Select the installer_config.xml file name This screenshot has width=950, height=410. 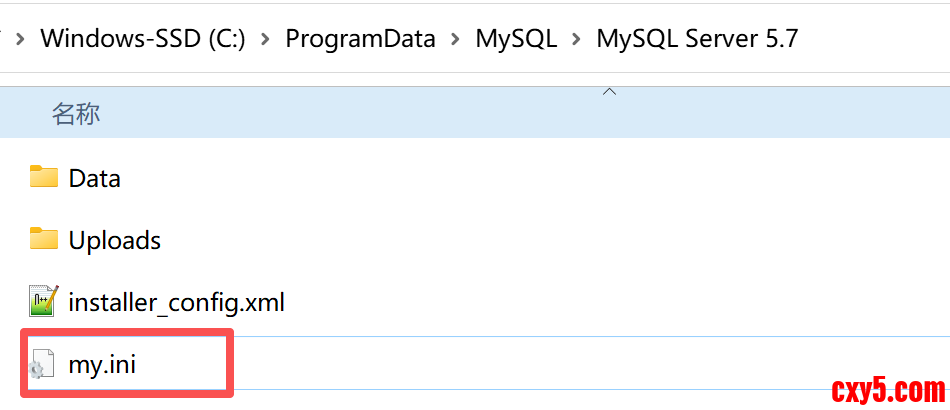(x=177, y=302)
